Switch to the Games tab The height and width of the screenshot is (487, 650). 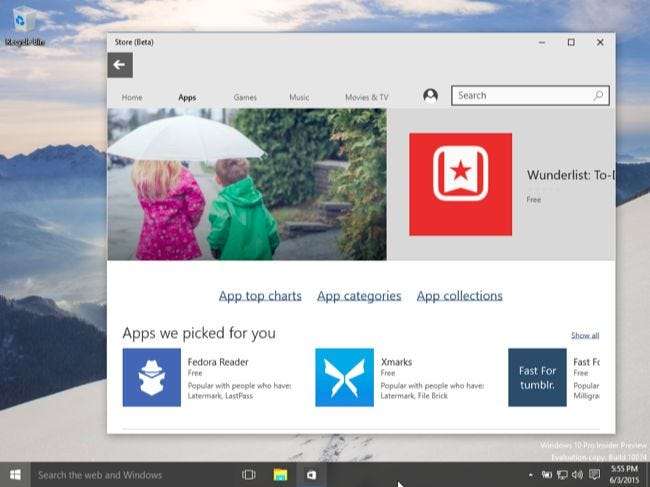245,97
